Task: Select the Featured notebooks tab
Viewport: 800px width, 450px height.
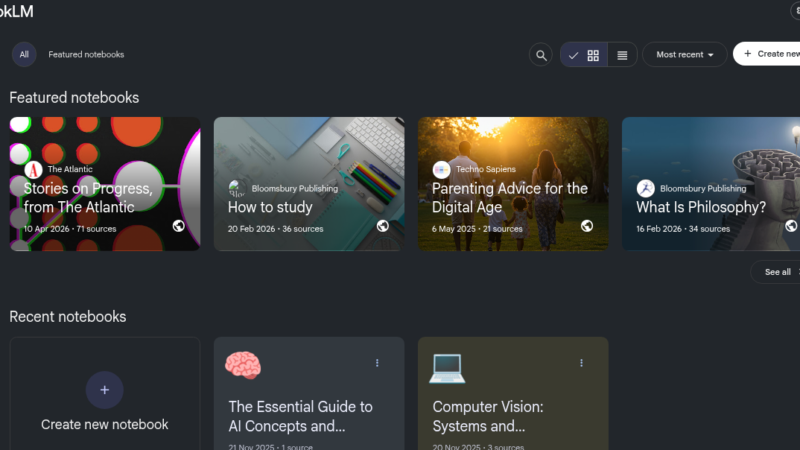Action: coord(86,55)
